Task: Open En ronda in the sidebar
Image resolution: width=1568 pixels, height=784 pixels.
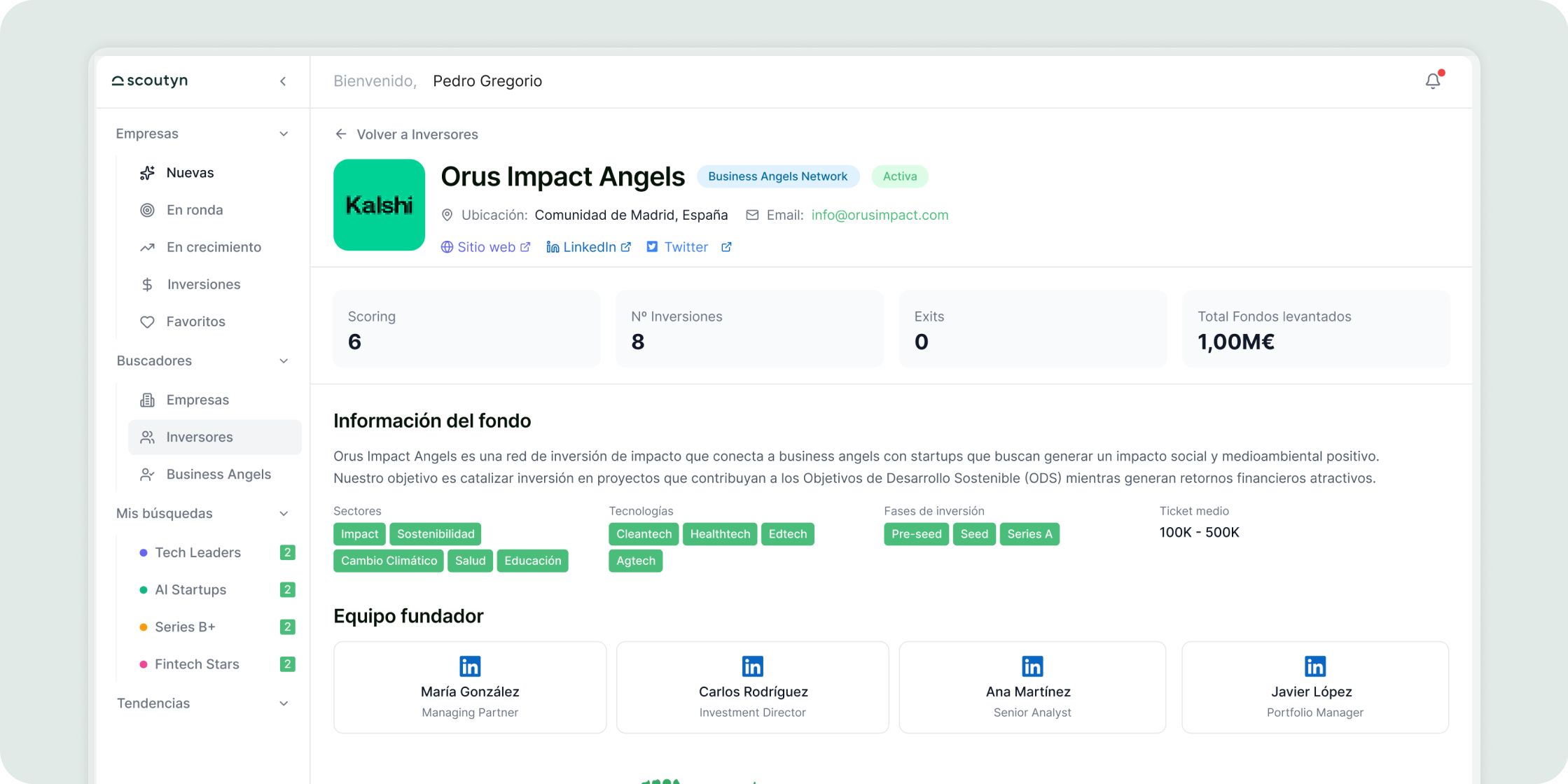Action: (x=214, y=210)
